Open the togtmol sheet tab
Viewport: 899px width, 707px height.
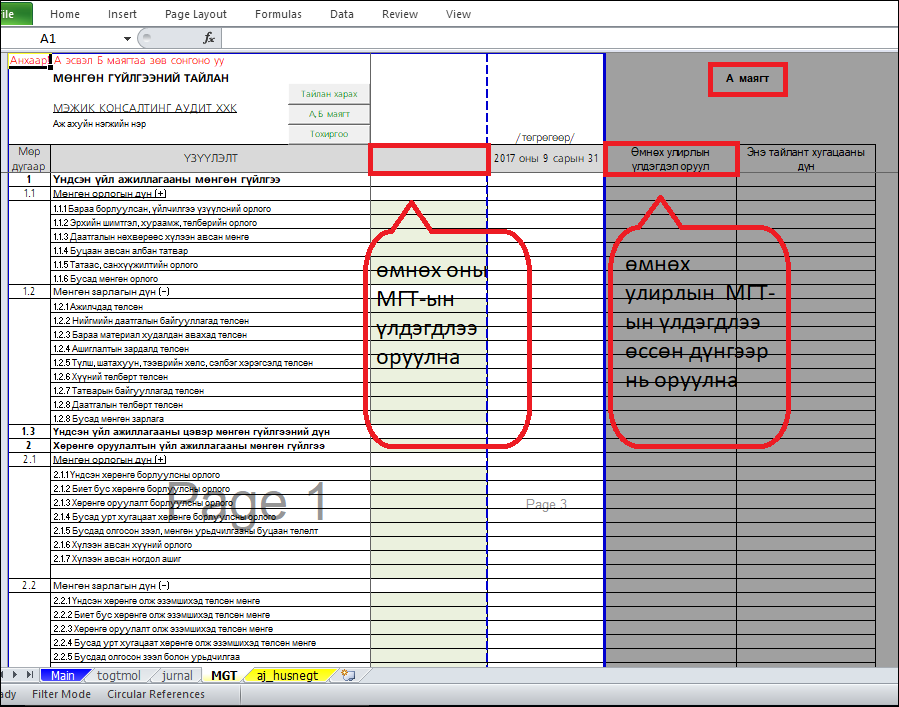[x=119, y=675]
